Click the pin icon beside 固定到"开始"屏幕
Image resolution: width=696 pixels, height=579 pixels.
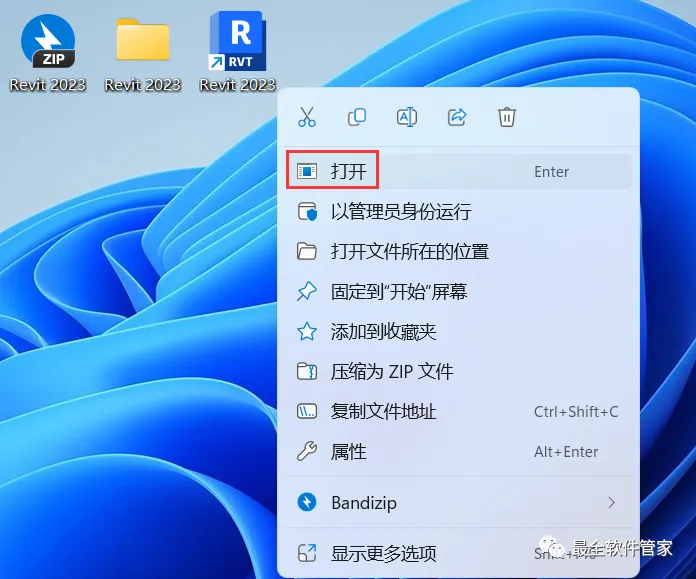[307, 292]
